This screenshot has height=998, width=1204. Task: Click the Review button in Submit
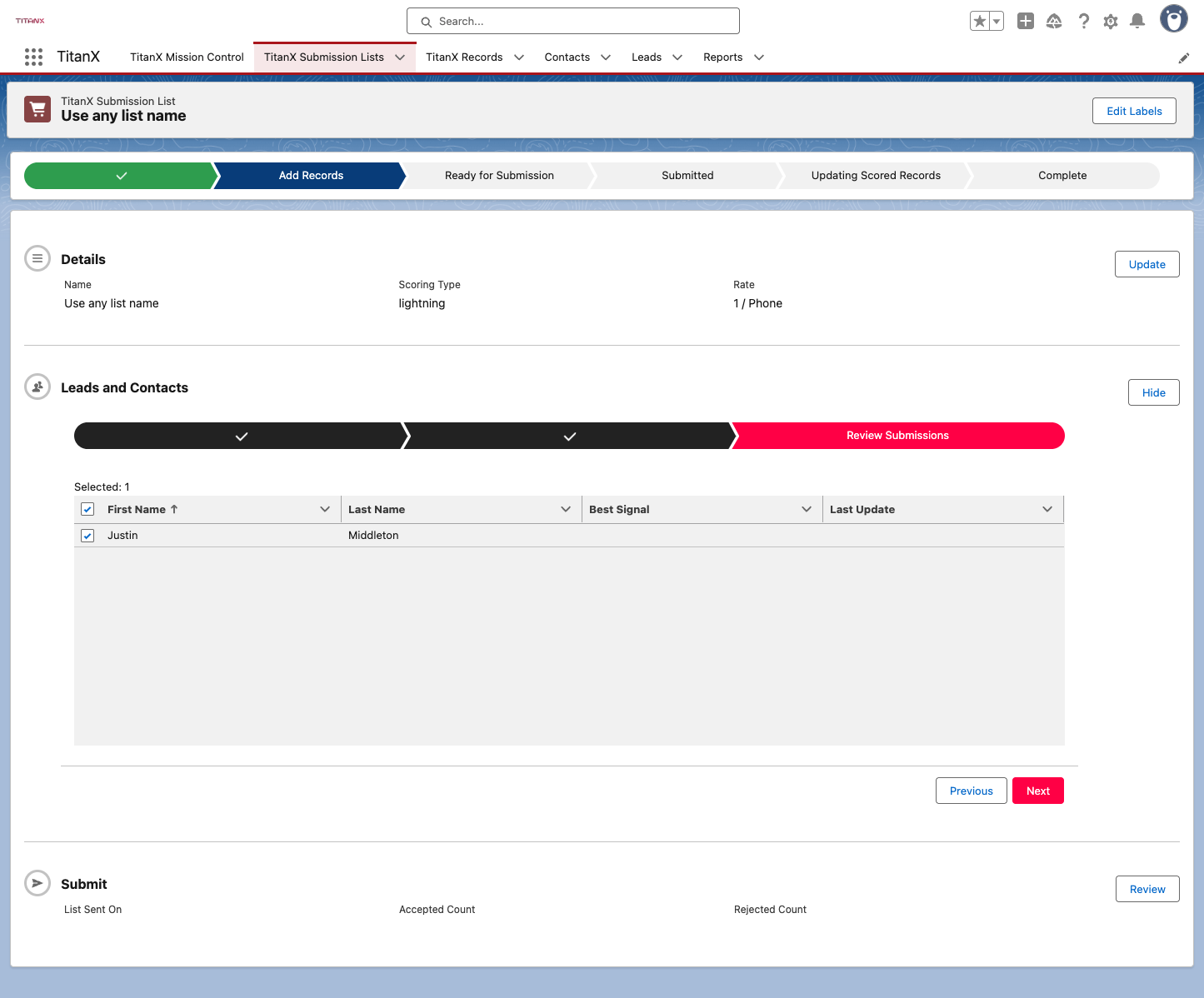(x=1147, y=889)
